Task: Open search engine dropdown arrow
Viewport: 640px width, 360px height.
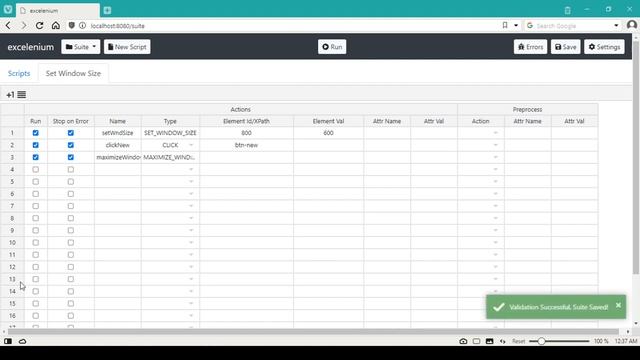Action: pos(616,25)
